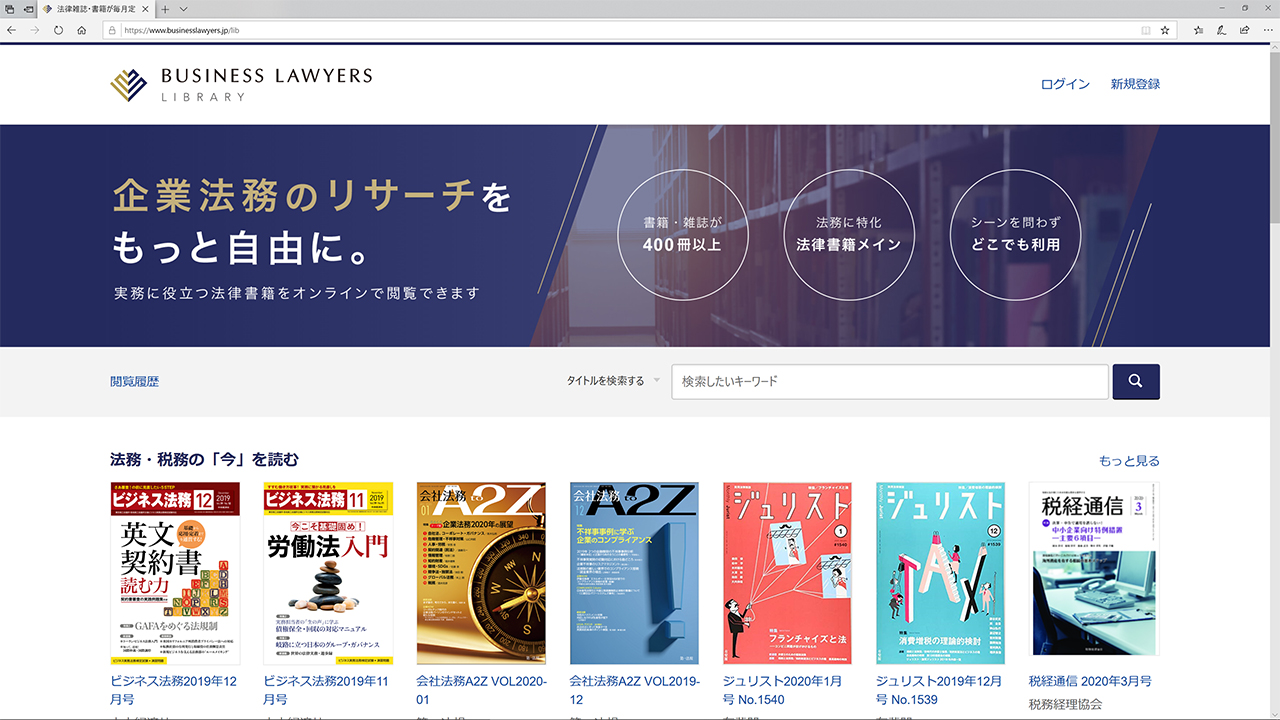1280x720 pixels.
Task: Open 会社法務A2Z exclamation cover thumbnail
Action: tap(634, 573)
